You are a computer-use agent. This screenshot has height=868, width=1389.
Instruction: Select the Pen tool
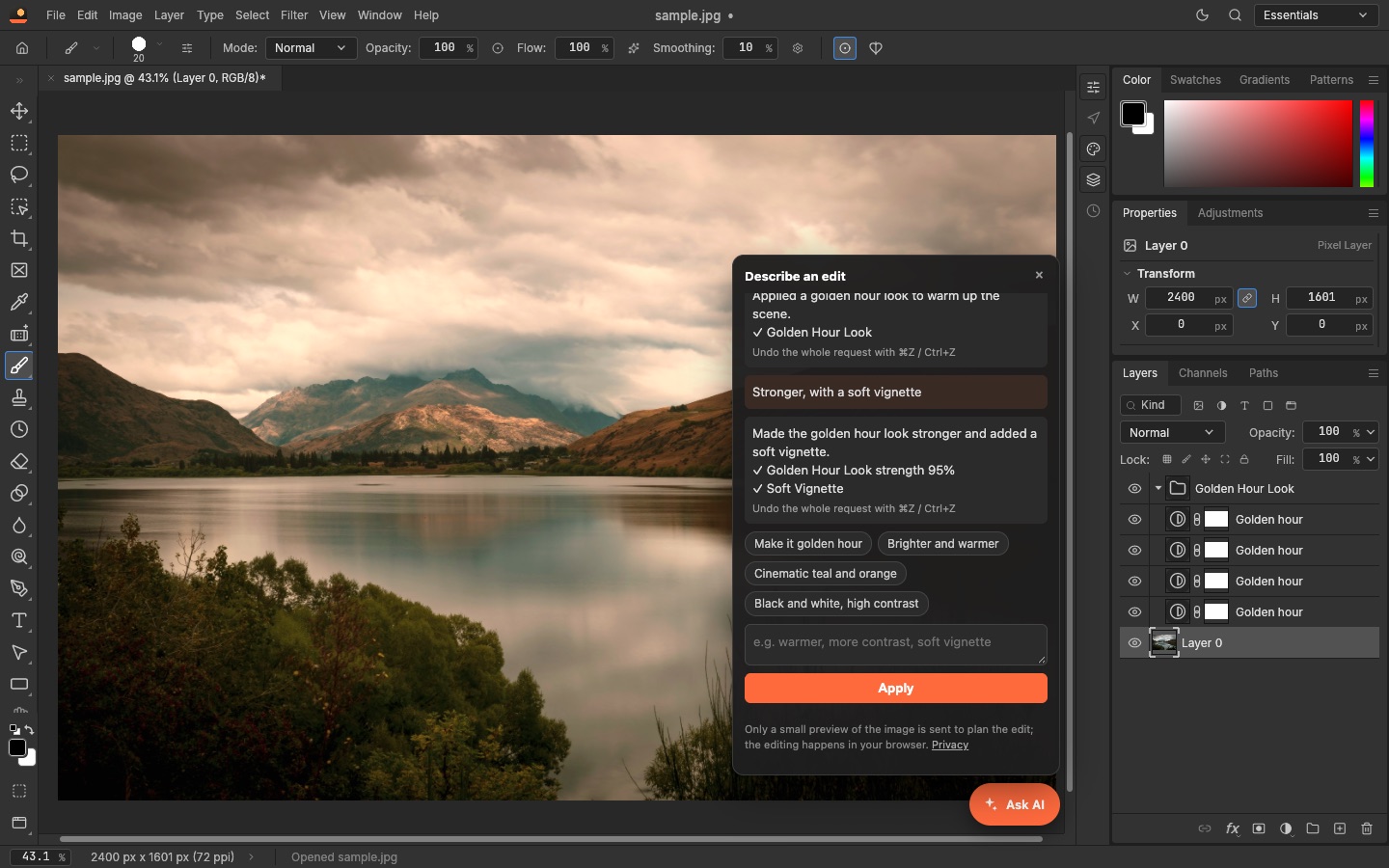tap(19, 588)
